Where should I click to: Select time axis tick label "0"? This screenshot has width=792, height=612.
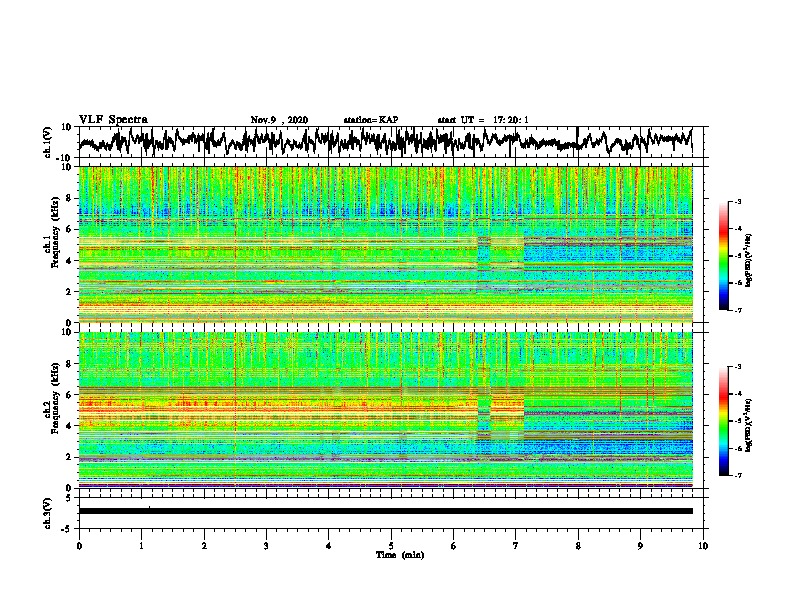[x=79, y=546]
